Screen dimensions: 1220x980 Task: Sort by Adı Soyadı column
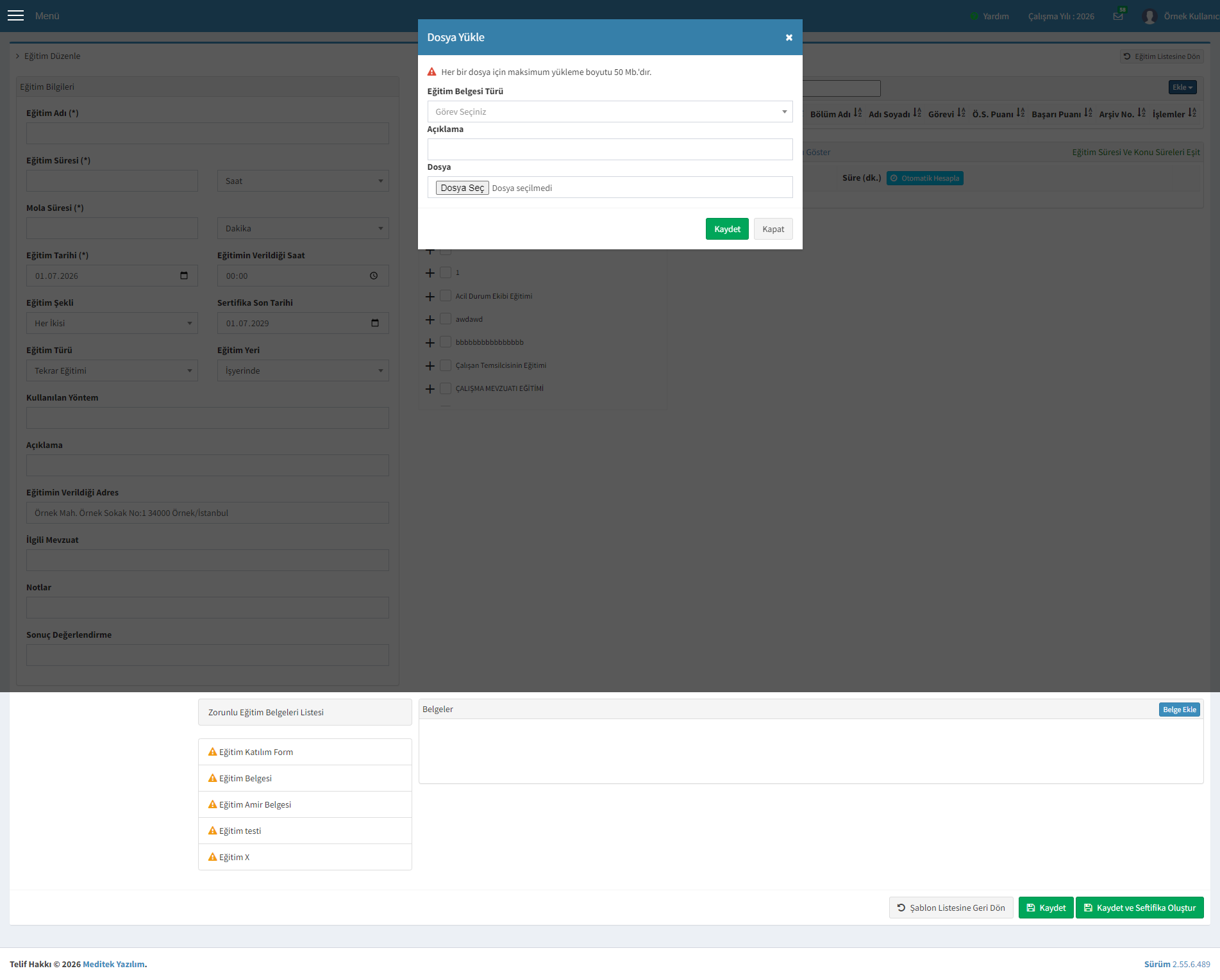(917, 113)
